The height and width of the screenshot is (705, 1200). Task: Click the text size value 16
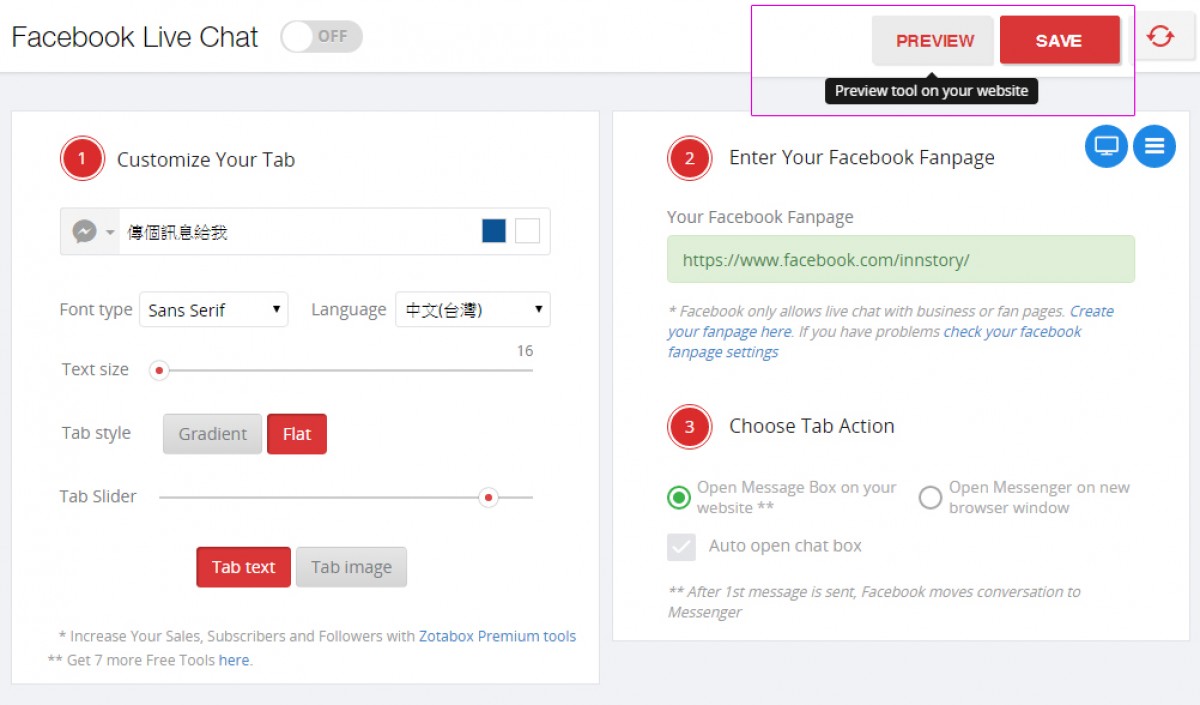pyautogui.click(x=525, y=351)
